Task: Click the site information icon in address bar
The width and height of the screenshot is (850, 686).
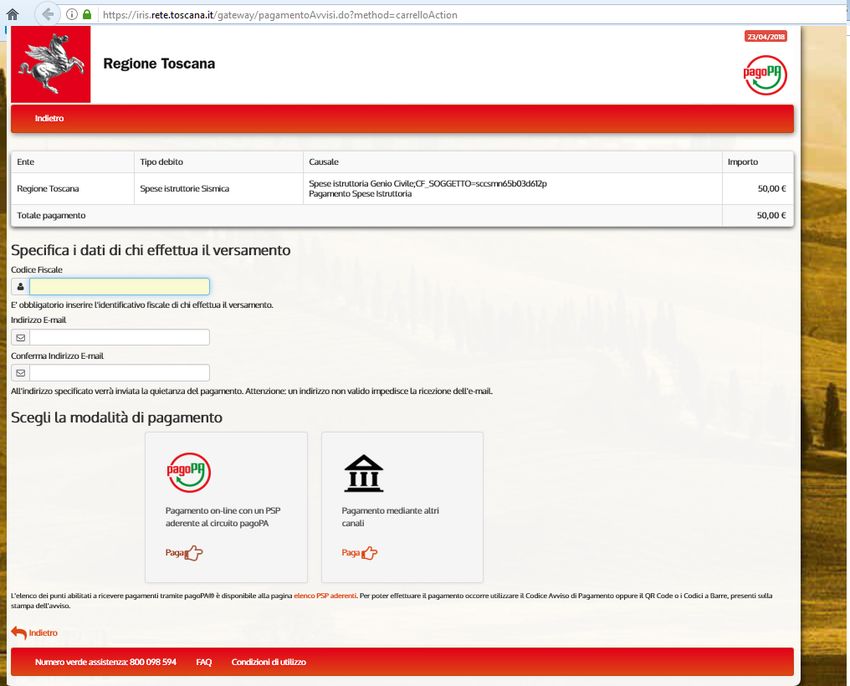Action: (x=72, y=15)
